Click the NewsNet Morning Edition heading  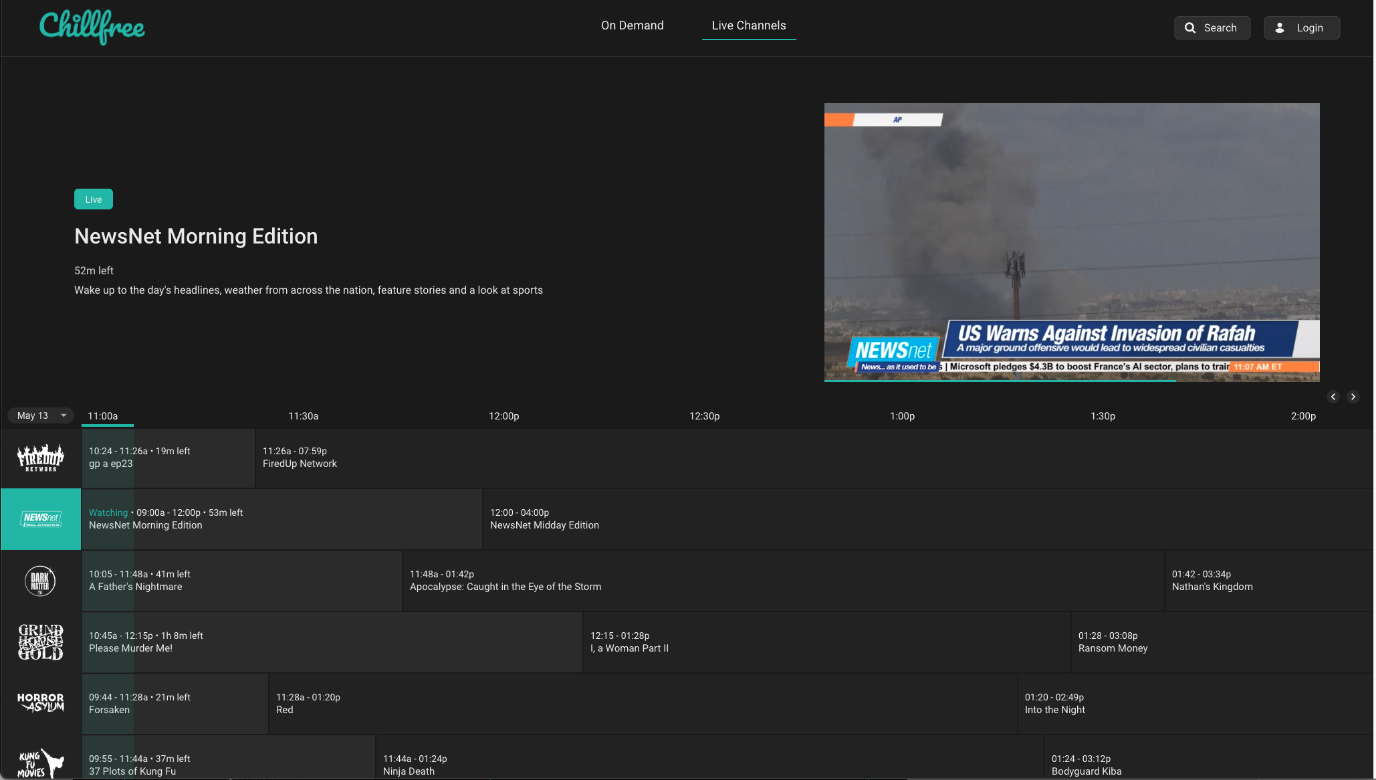196,237
